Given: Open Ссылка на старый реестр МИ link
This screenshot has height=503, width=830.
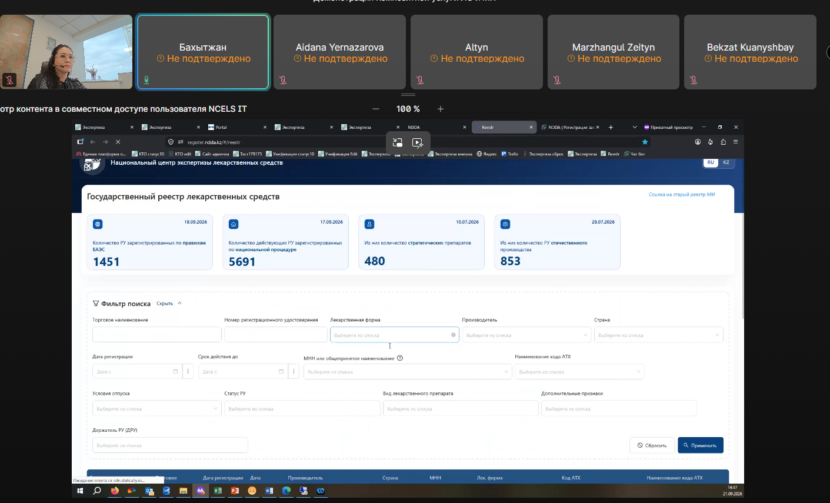Looking at the screenshot, I should pyautogui.click(x=682, y=194).
